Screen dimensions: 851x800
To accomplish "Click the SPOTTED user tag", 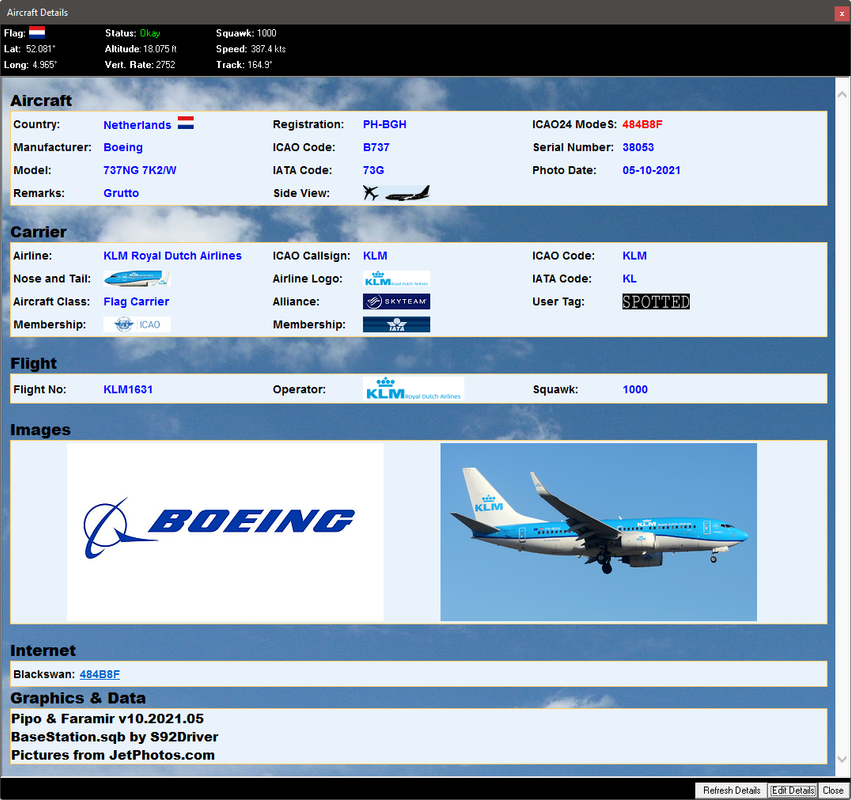I will point(656,301).
